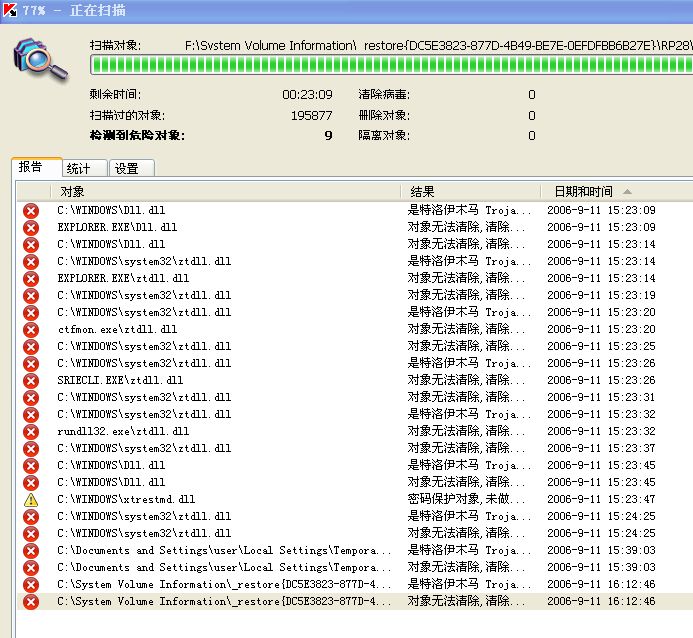Click the green scan progress bar

[391, 65]
